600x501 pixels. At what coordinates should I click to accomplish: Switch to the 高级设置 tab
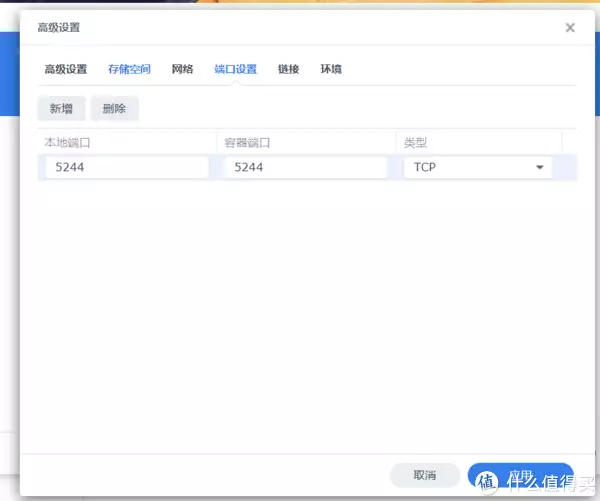click(66, 69)
